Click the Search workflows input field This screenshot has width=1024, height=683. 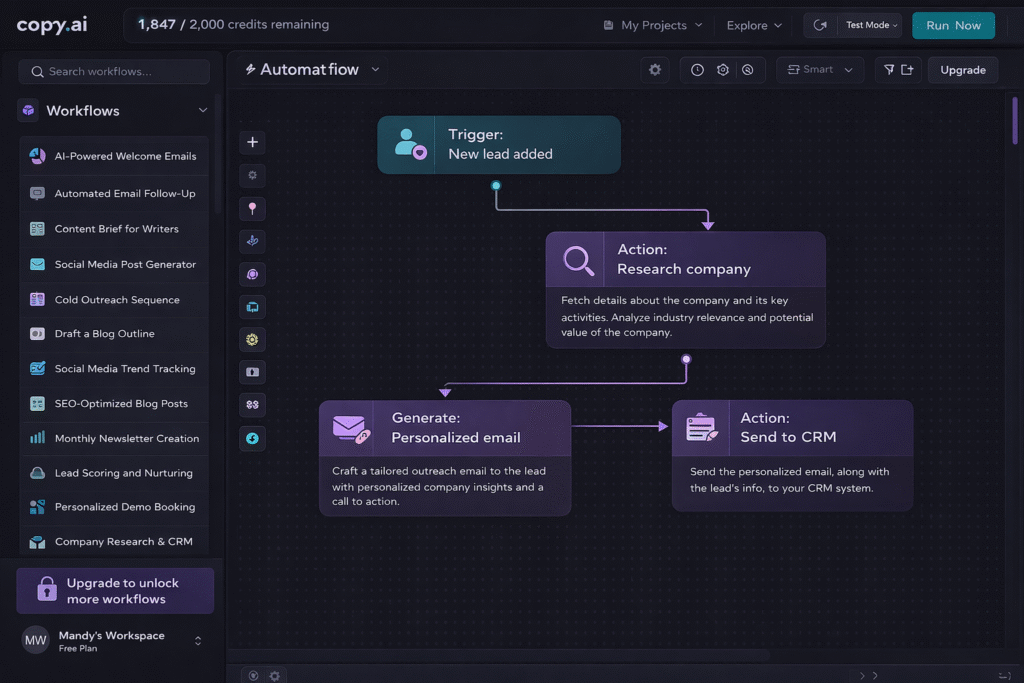click(114, 71)
